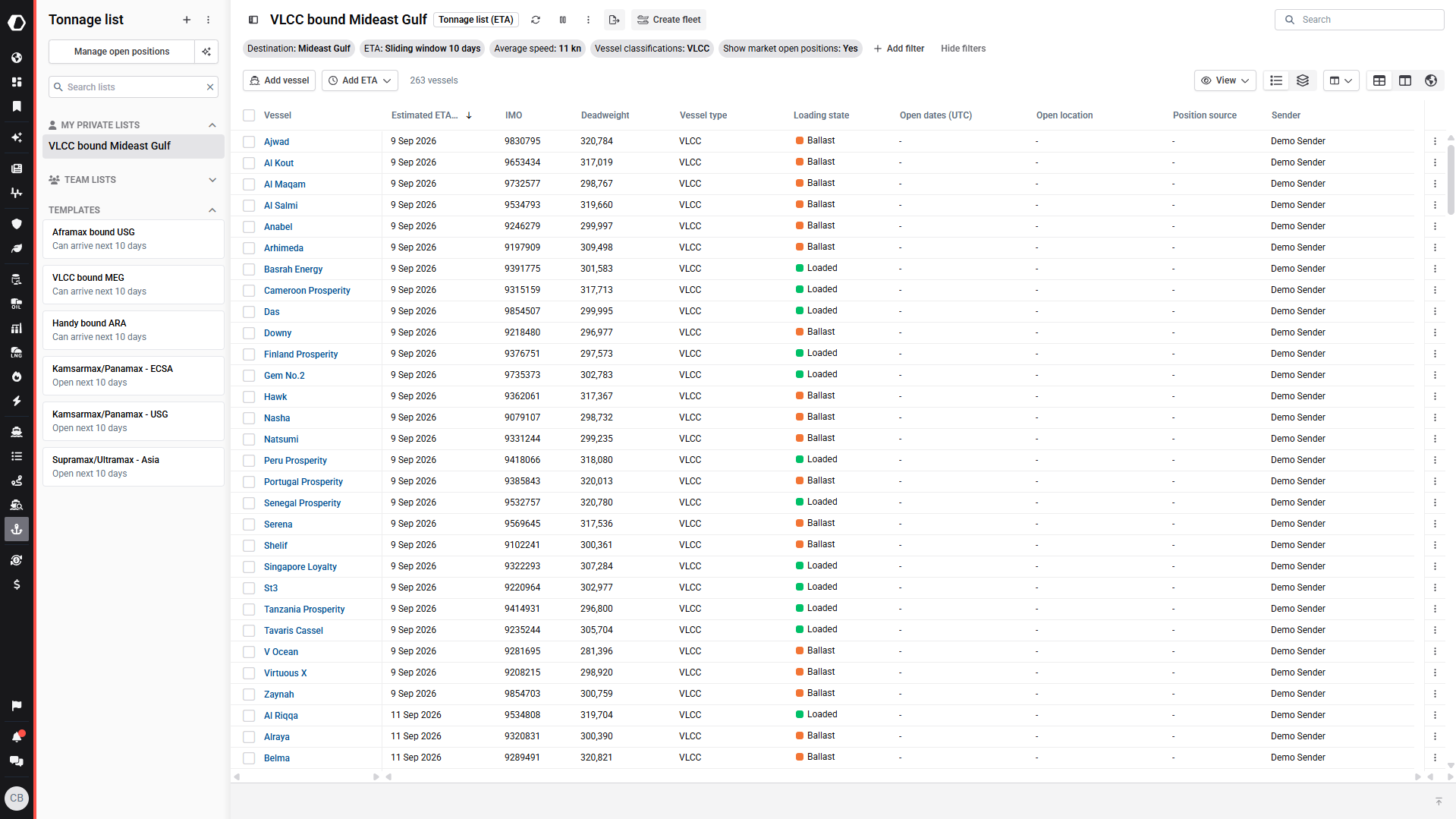The image size is (1456, 819).
Task: Switch to the list view icon
Action: point(1276,80)
